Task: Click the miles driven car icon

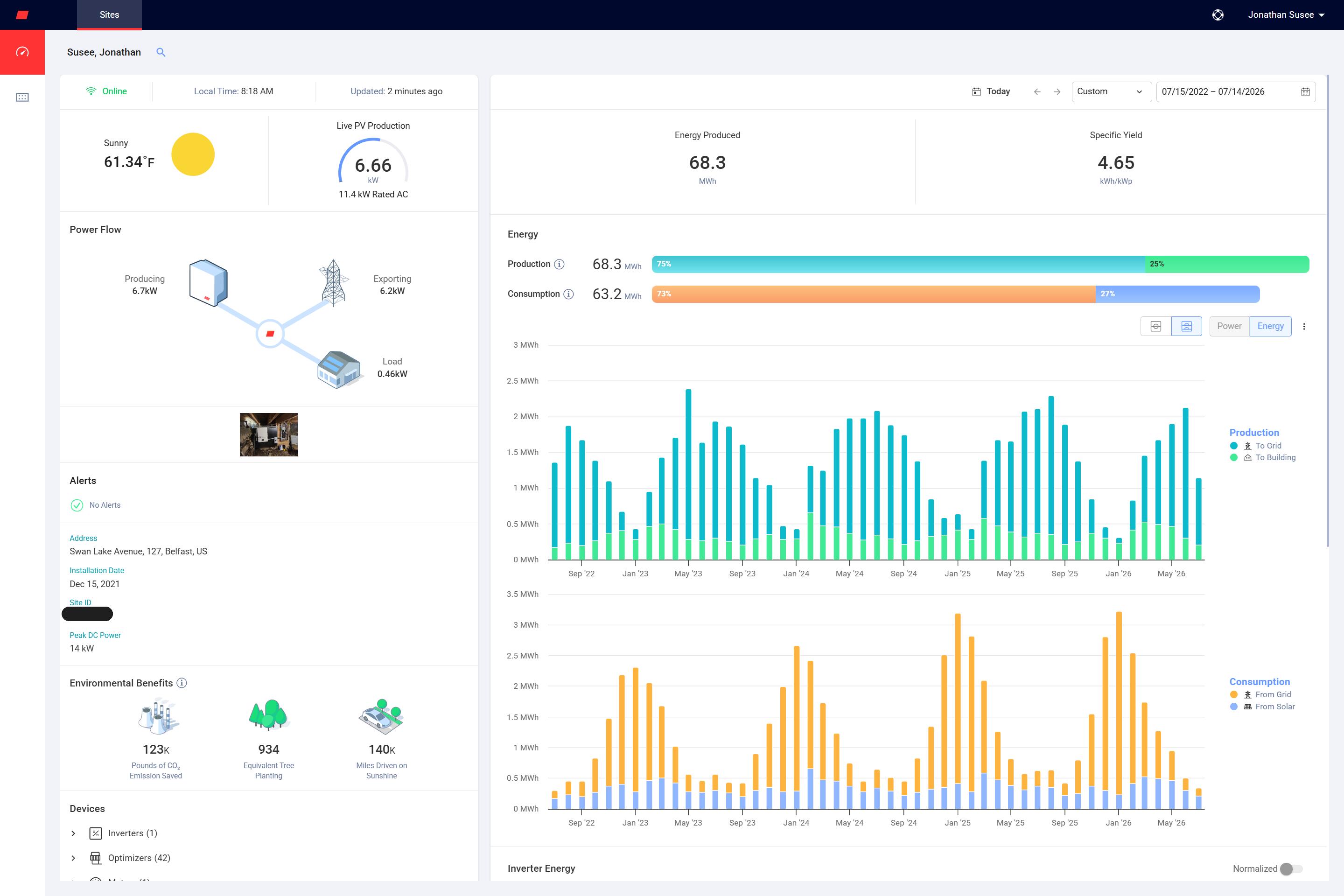Action: coord(381,716)
